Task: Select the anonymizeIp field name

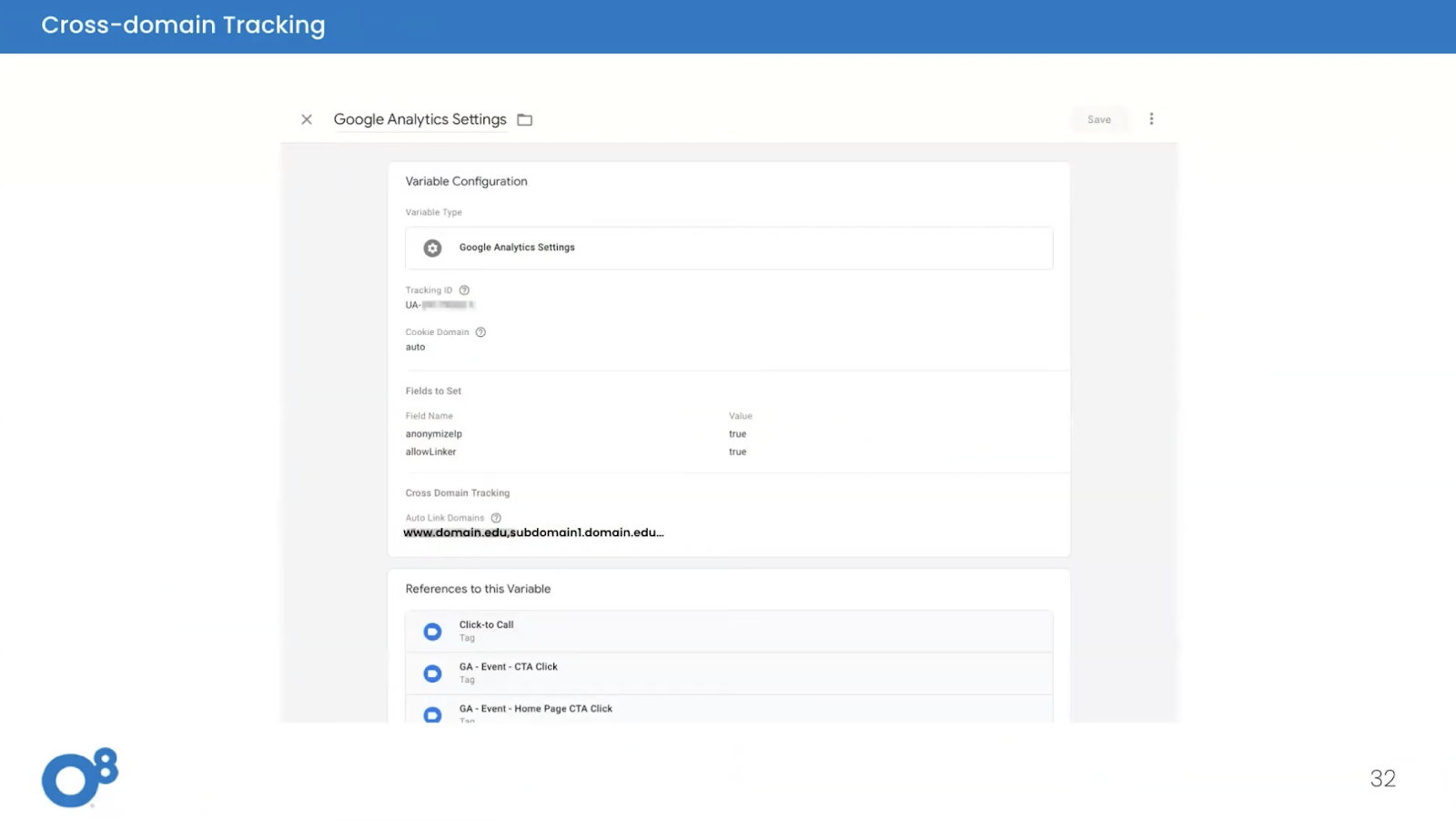Action: click(x=434, y=434)
